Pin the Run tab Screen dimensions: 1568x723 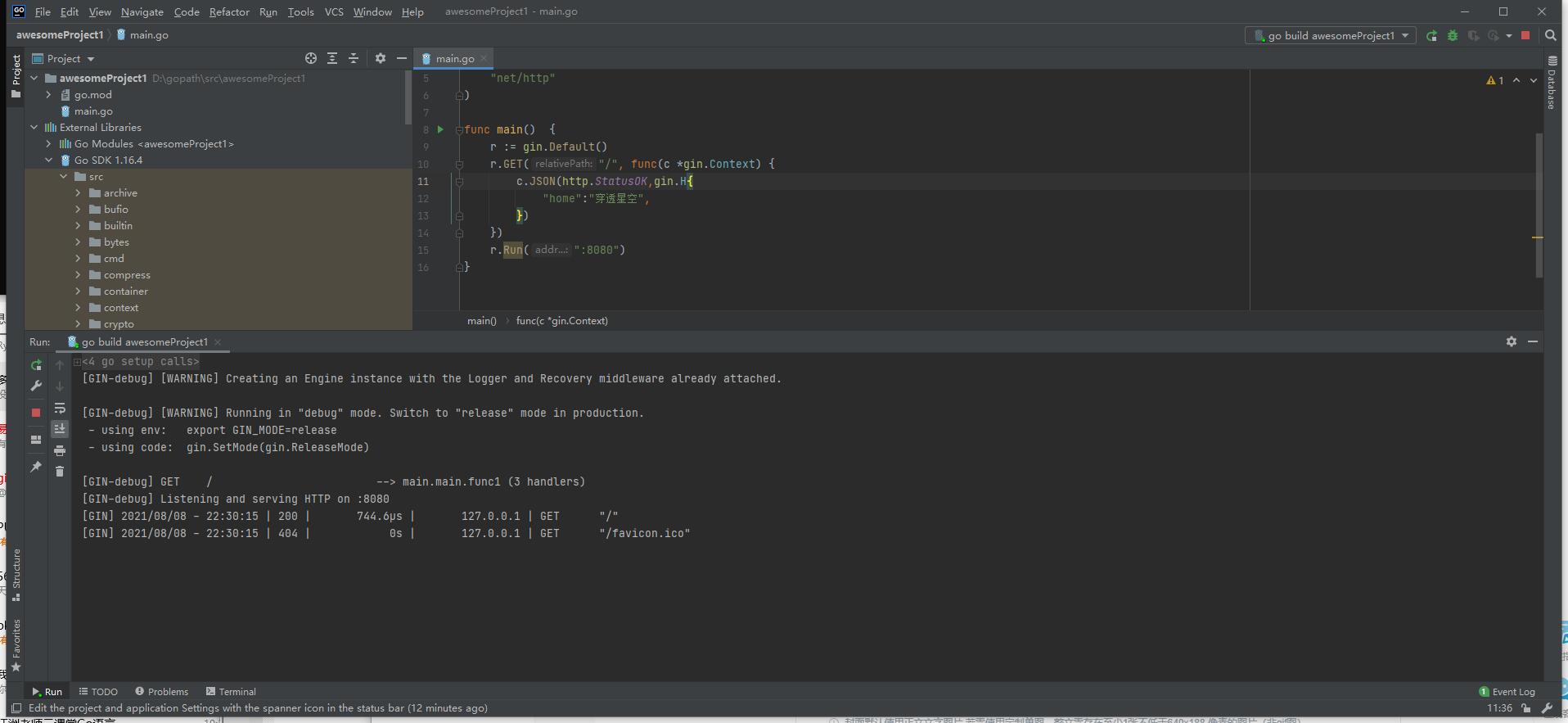point(36,467)
